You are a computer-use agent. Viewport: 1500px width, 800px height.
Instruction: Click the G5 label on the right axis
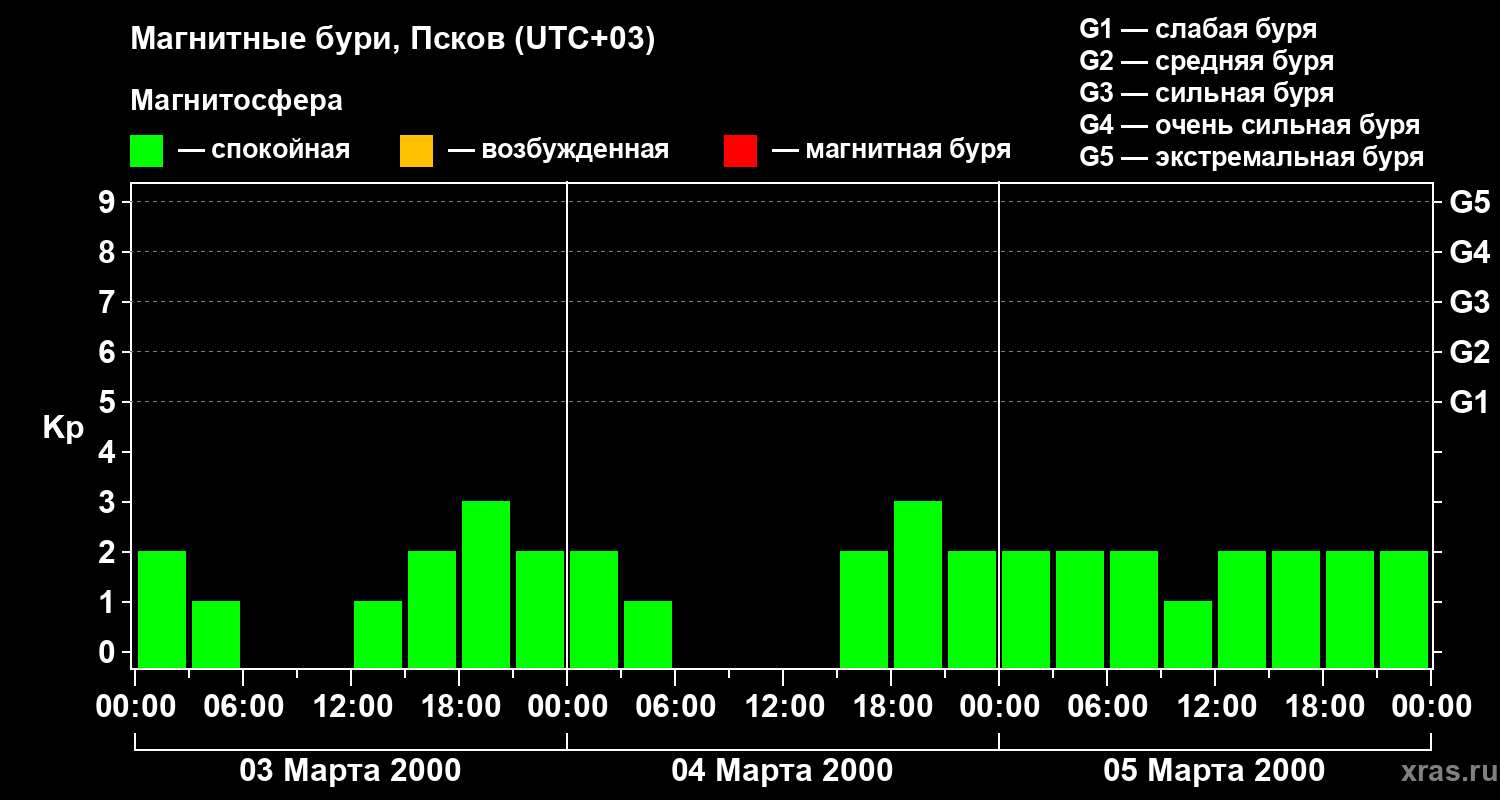click(x=1469, y=202)
